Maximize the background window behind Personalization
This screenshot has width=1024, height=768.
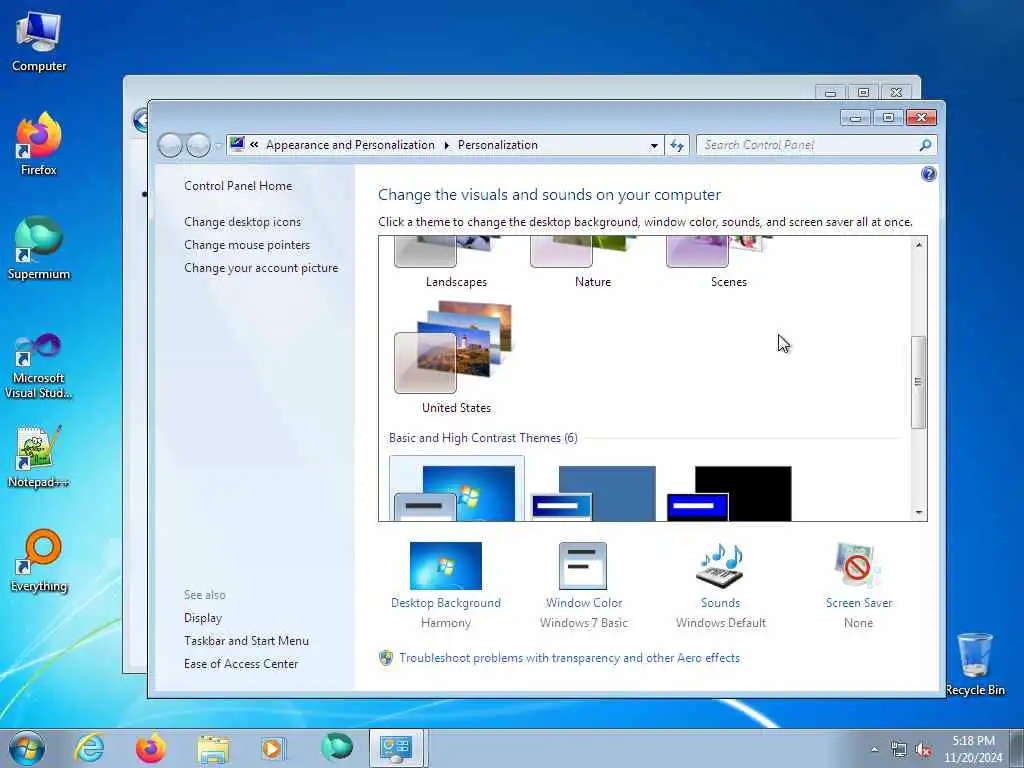click(863, 93)
